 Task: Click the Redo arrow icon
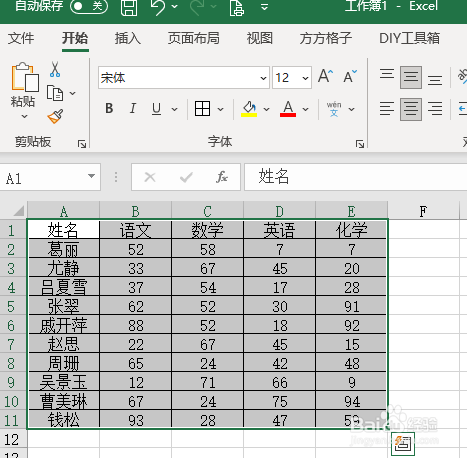click(x=197, y=7)
